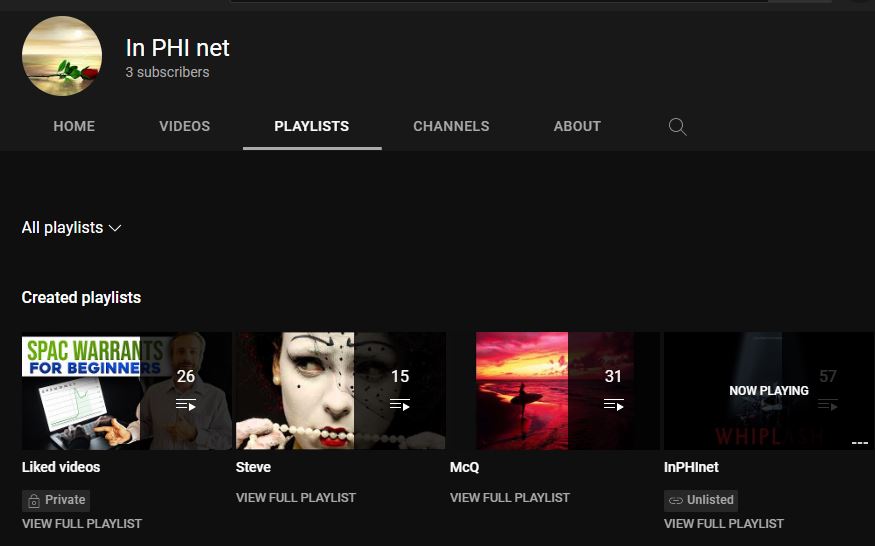Expand the All playlists dropdown
This screenshot has height=546, width=875.
tap(71, 228)
